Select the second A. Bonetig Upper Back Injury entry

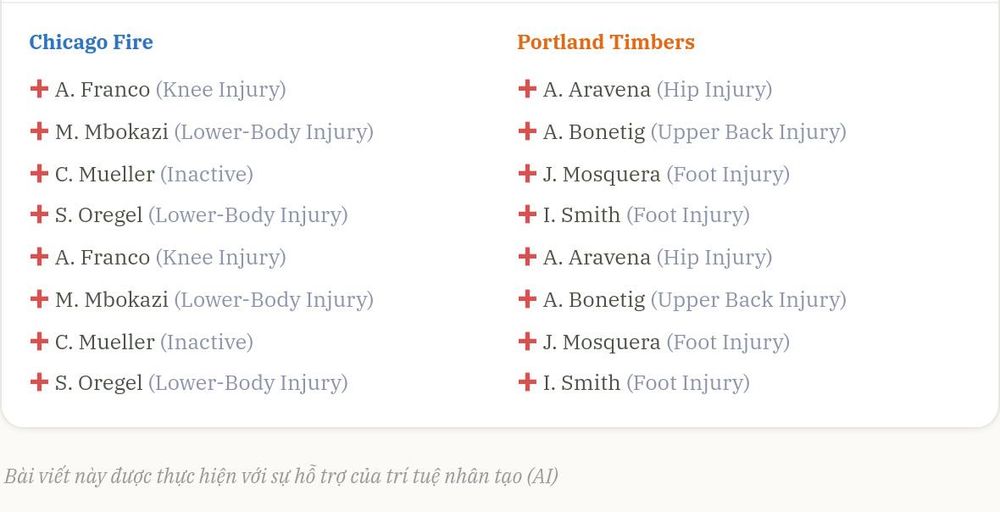pyautogui.click(x=682, y=300)
